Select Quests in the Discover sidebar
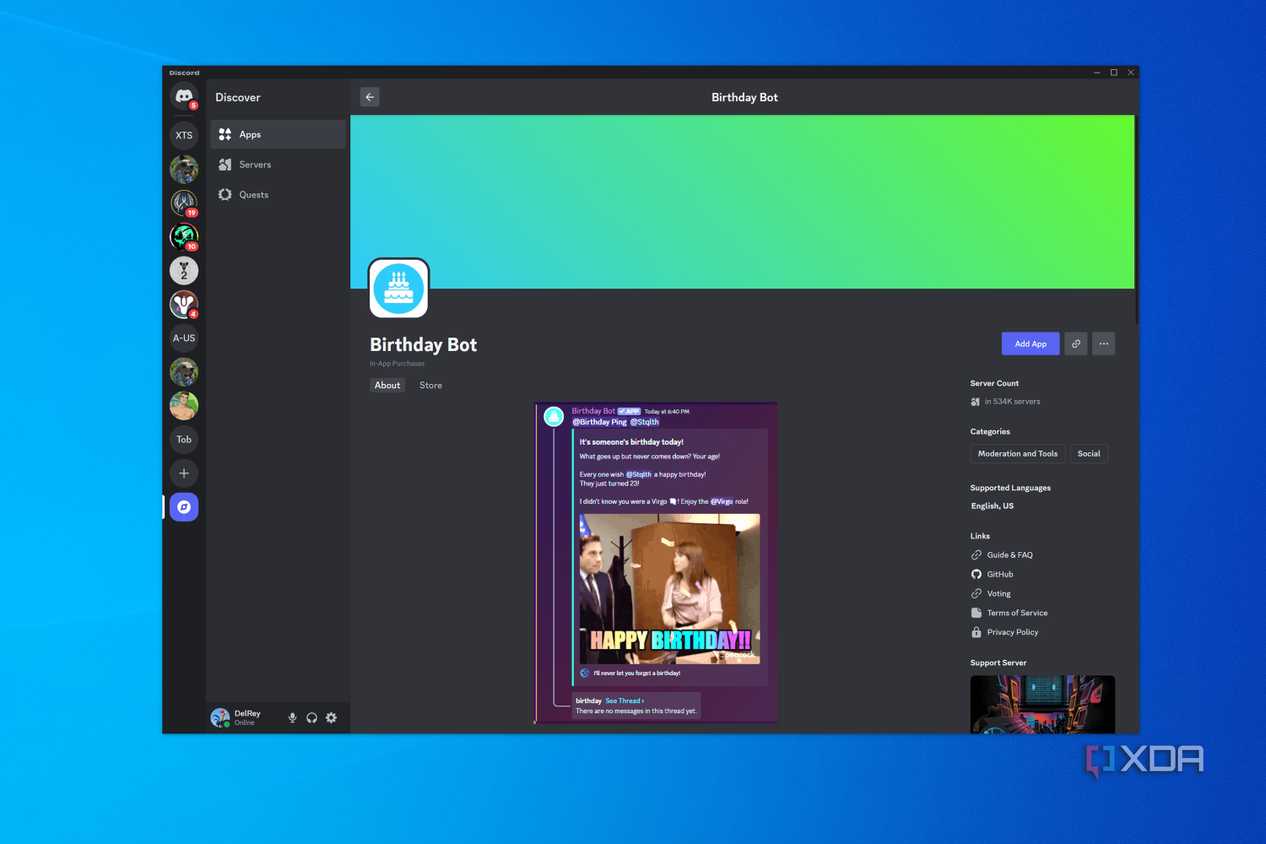Screen dimensions: 1266x844 point(278,195)
